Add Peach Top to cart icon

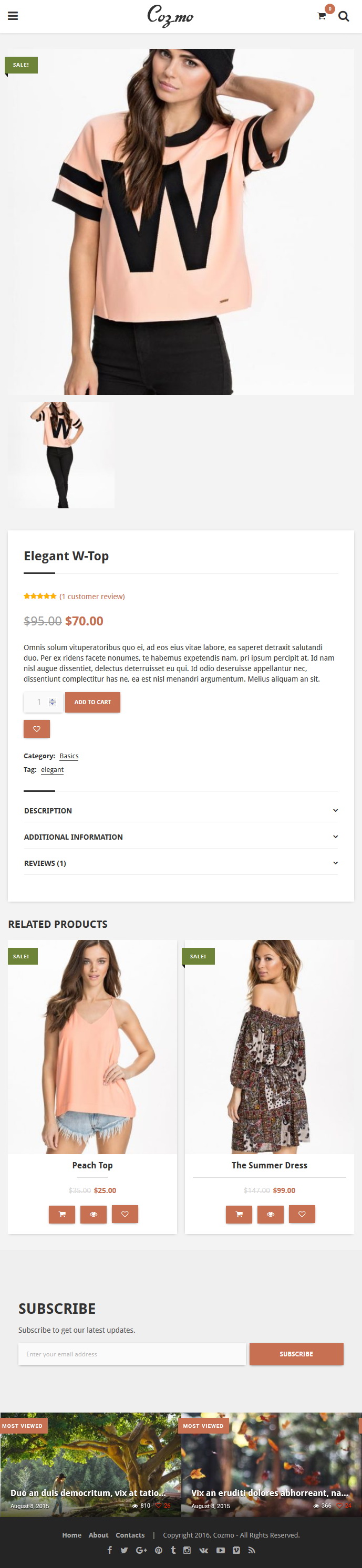tap(61, 1214)
